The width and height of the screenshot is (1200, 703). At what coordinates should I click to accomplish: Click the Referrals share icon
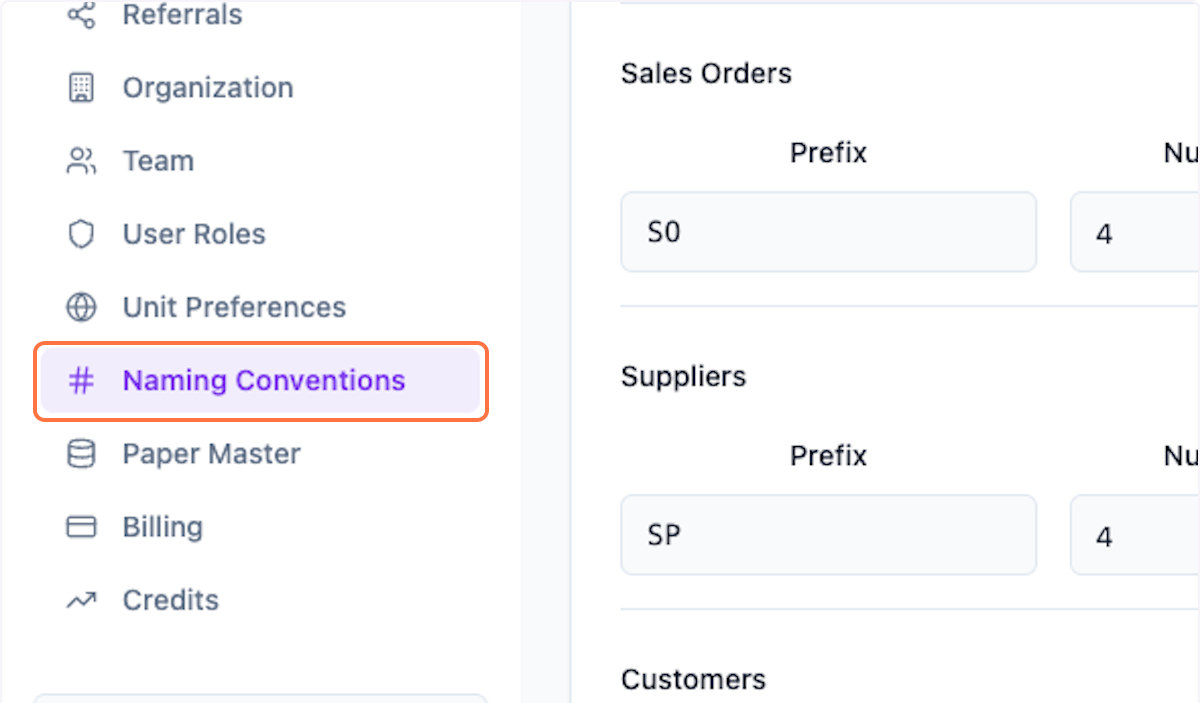81,15
